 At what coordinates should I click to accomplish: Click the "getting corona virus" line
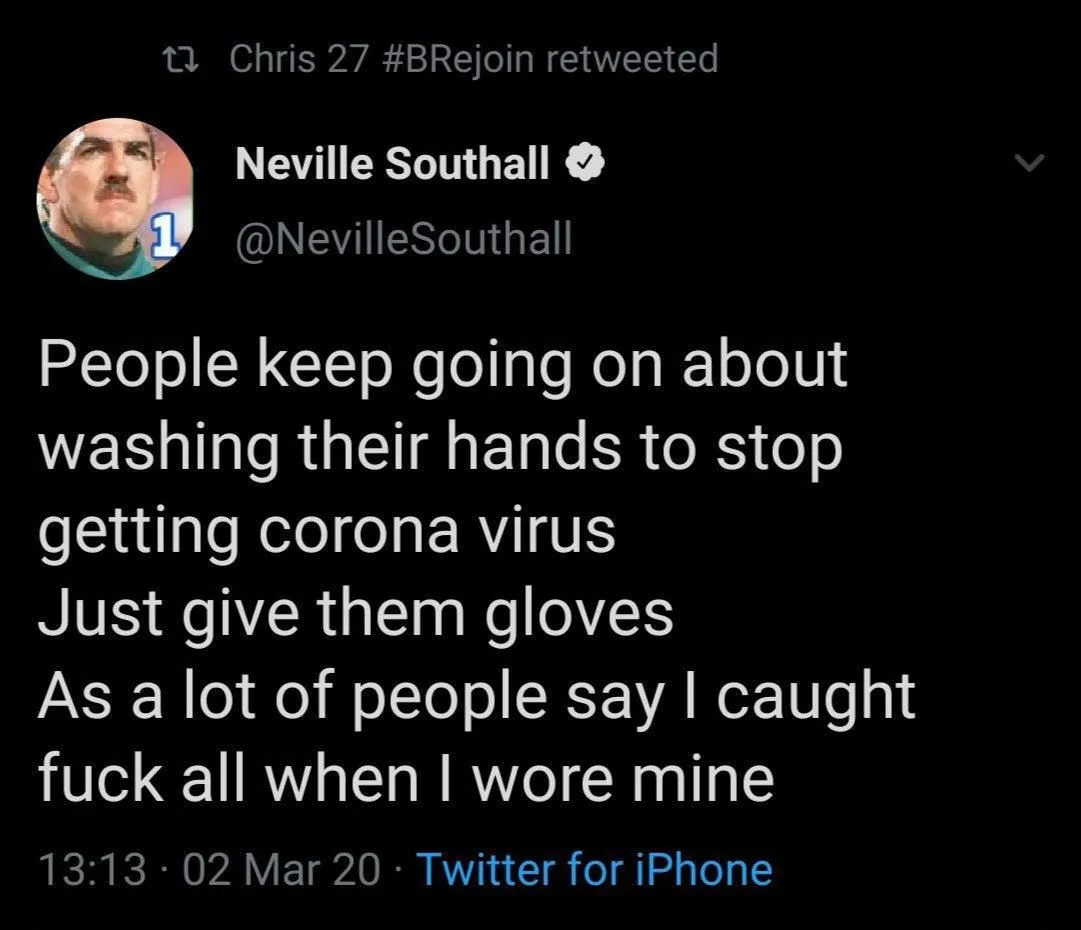[x=326, y=532]
